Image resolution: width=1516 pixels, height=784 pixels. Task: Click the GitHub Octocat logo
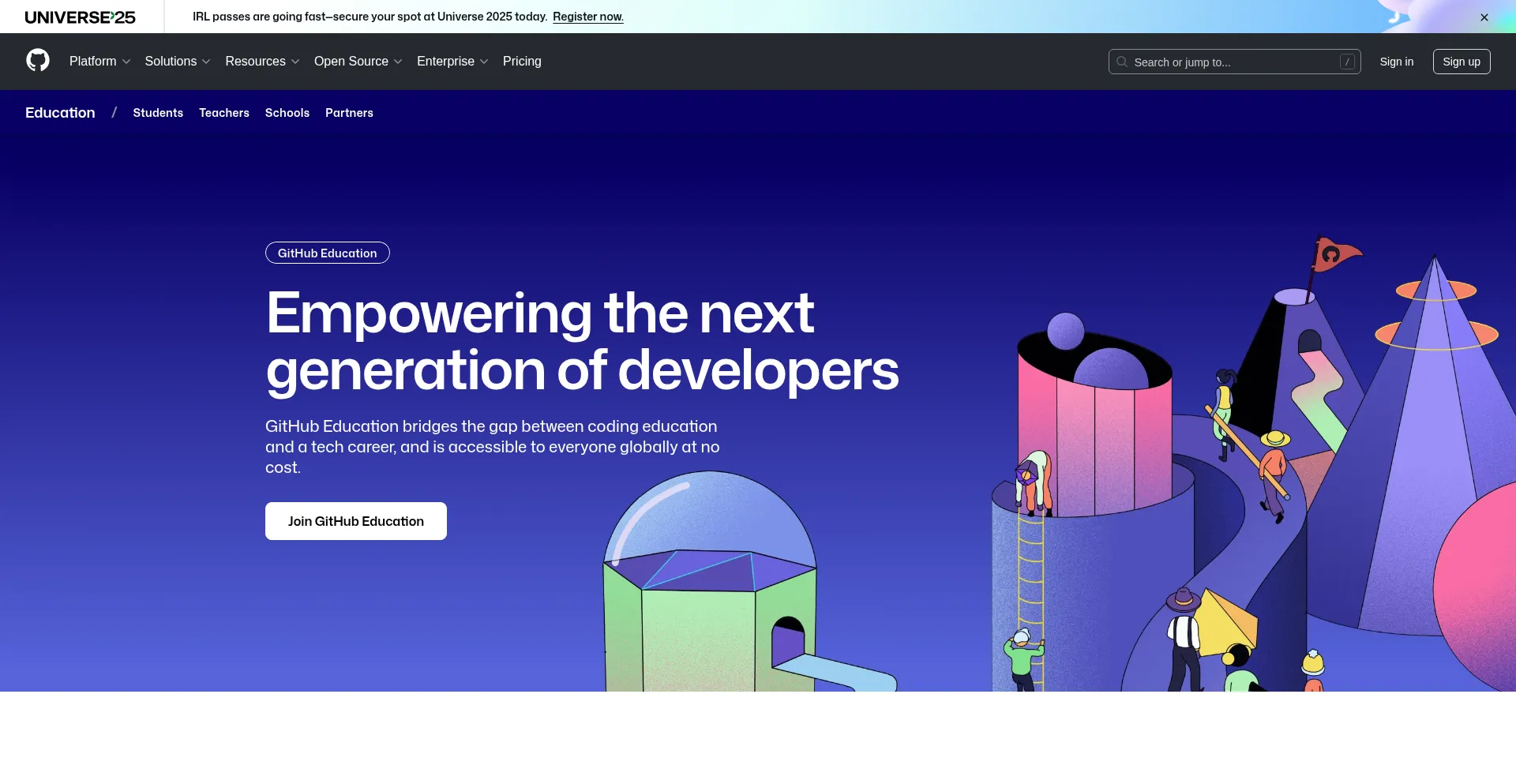click(38, 61)
